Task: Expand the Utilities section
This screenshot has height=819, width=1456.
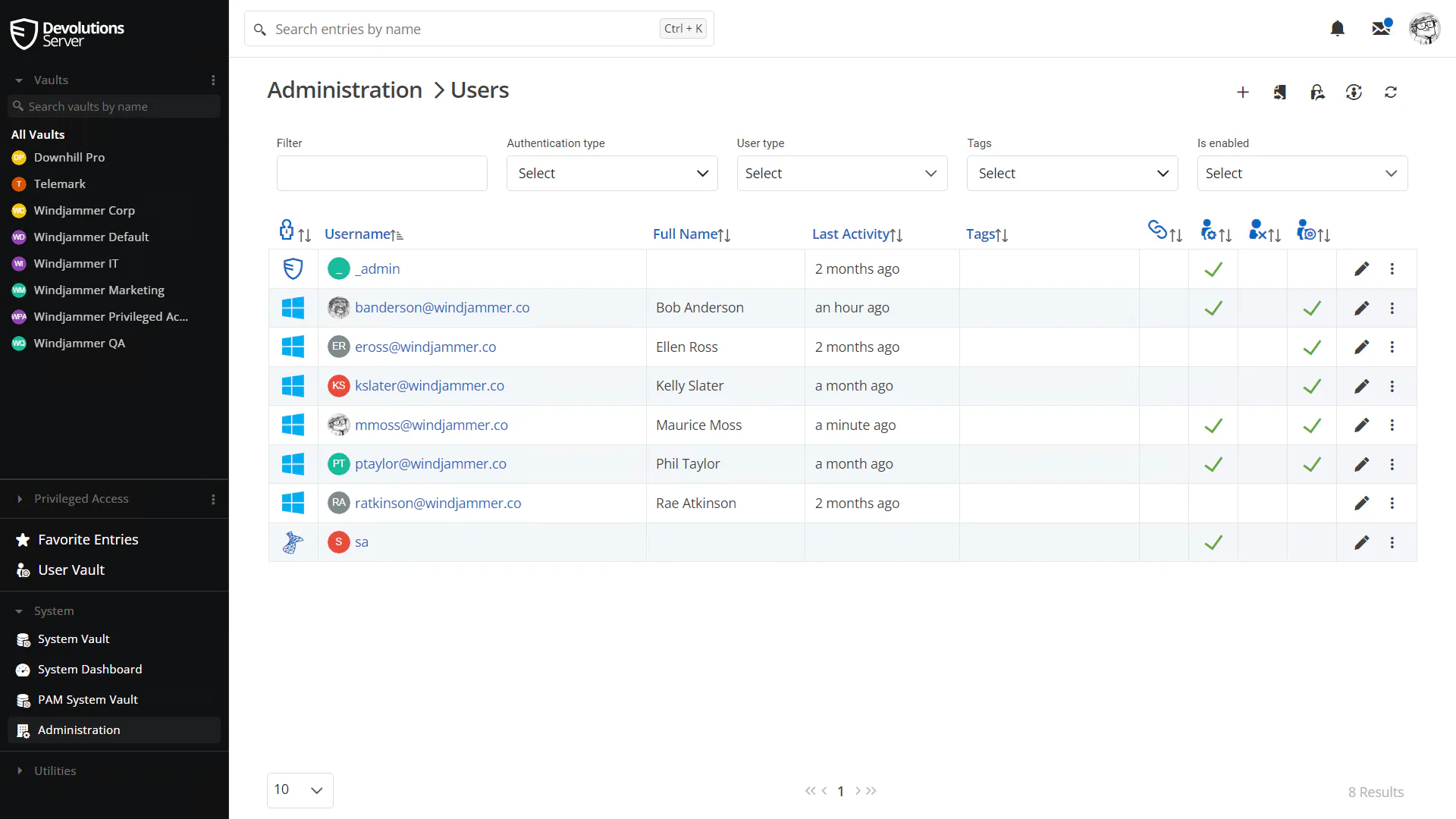Action: [x=19, y=771]
